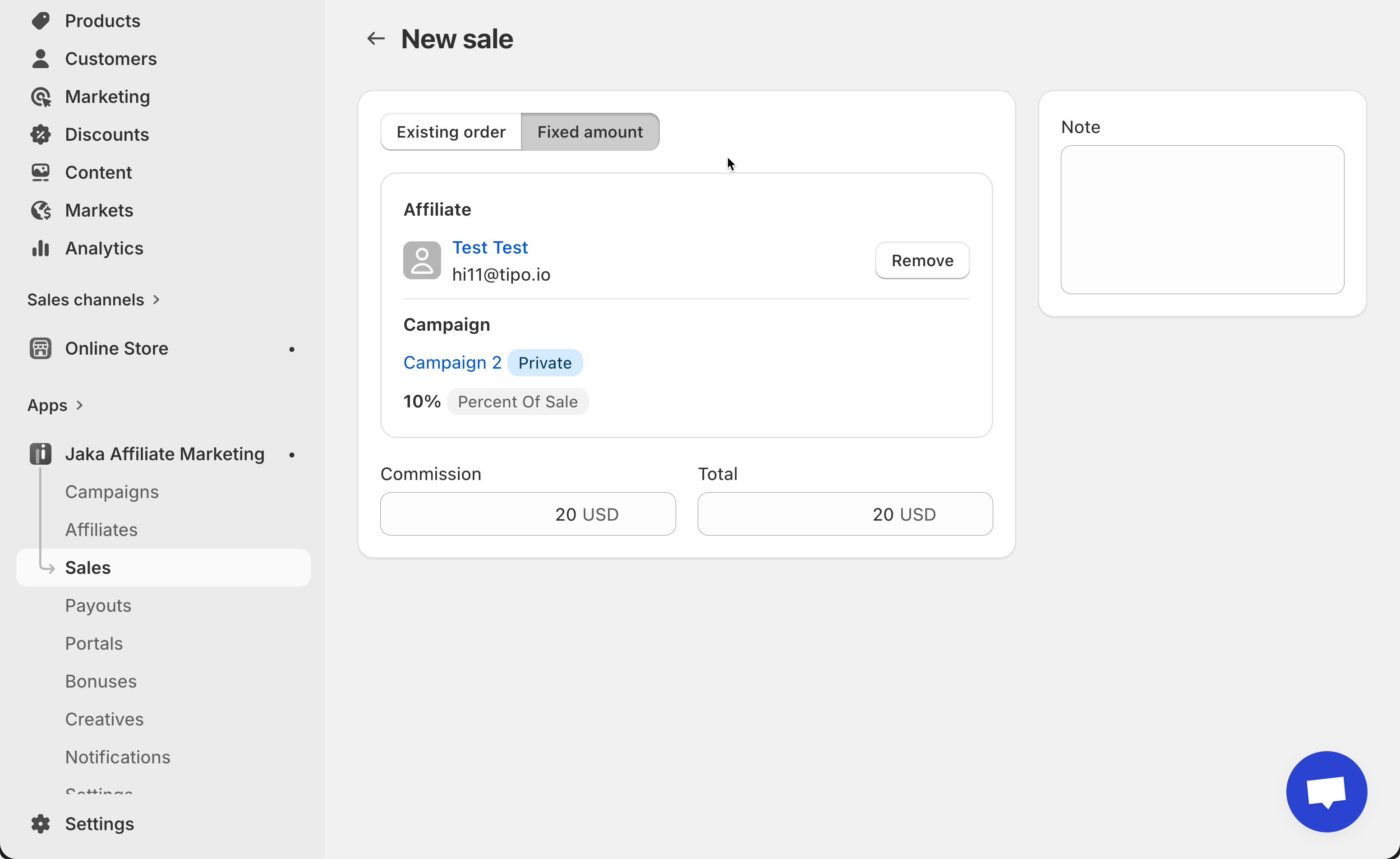Open the Campaign 2 link
This screenshot has width=1400, height=859.
click(451, 363)
